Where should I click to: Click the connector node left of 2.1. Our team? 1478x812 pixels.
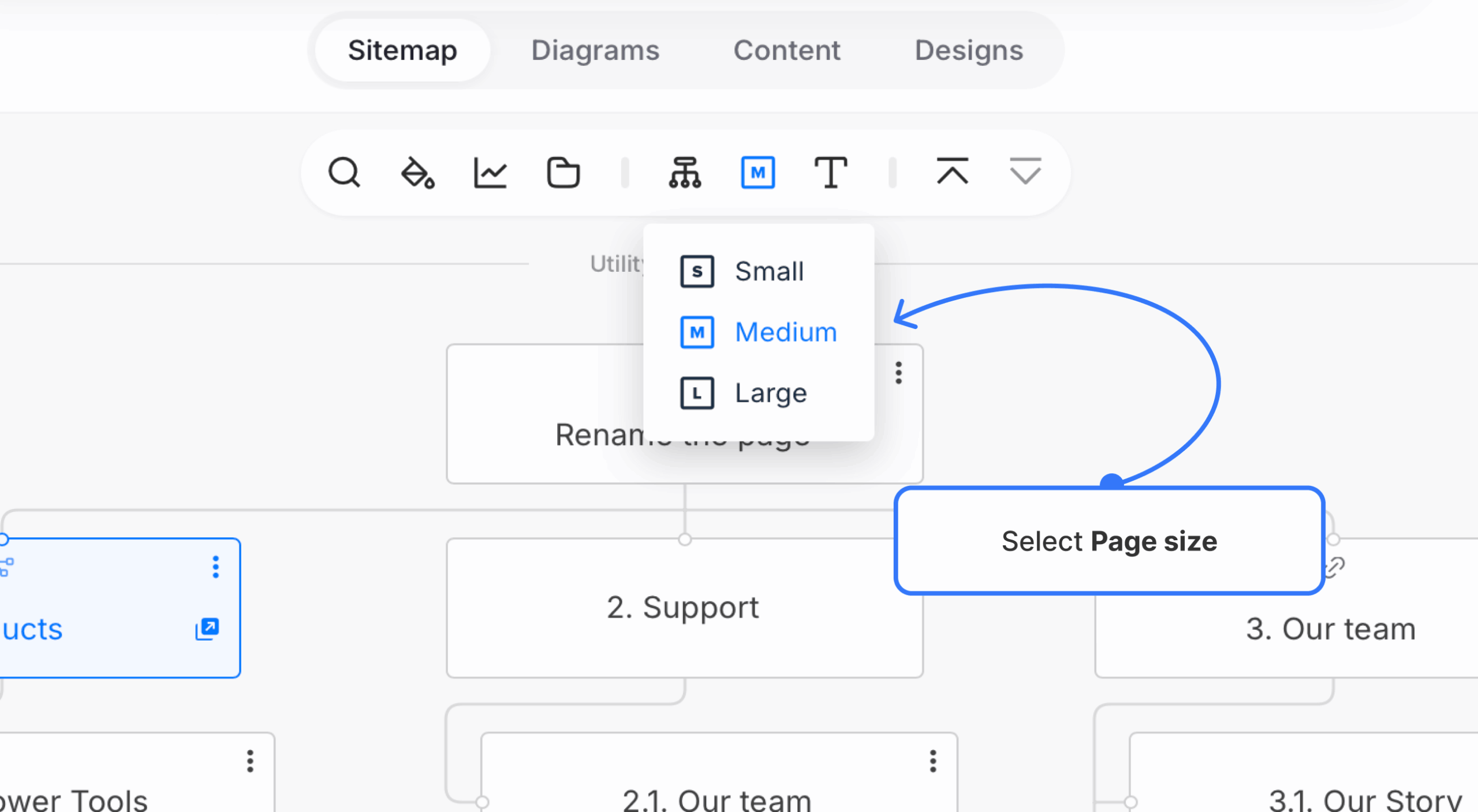click(482, 802)
